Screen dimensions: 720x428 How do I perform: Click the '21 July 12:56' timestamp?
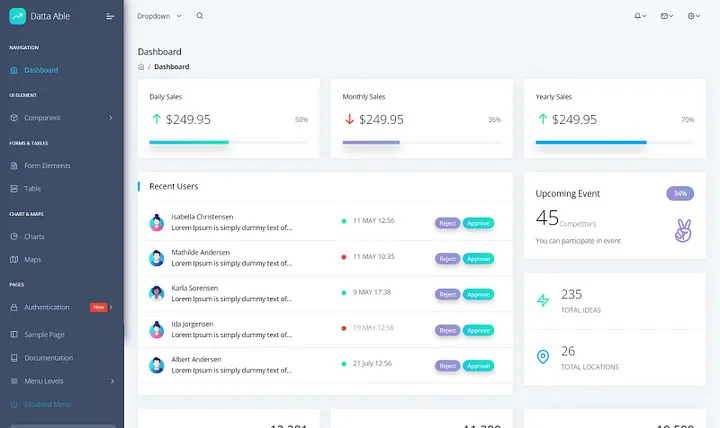point(372,363)
